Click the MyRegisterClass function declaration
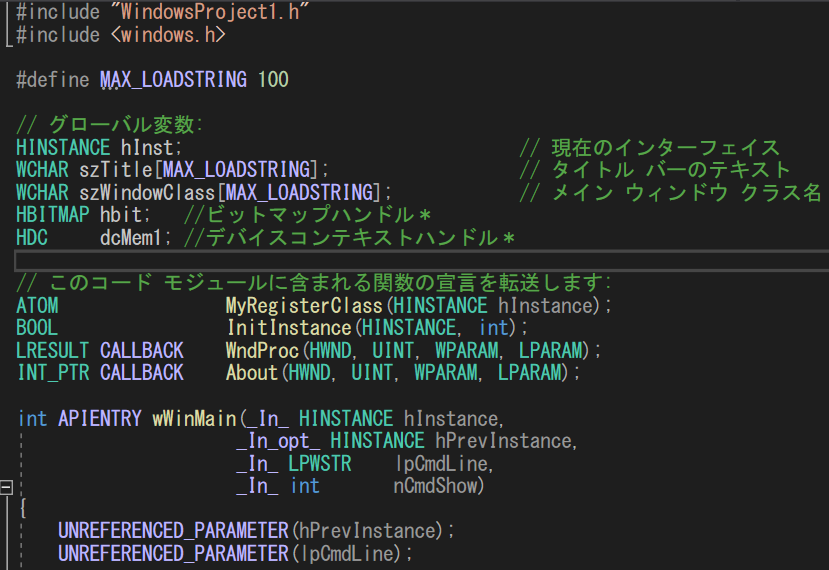This screenshot has height=570, width=829. click(304, 306)
